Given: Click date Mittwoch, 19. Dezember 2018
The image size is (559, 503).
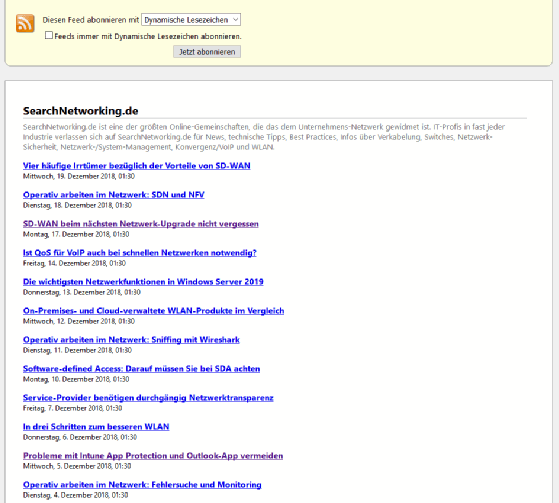Looking at the screenshot, I should (79, 176).
